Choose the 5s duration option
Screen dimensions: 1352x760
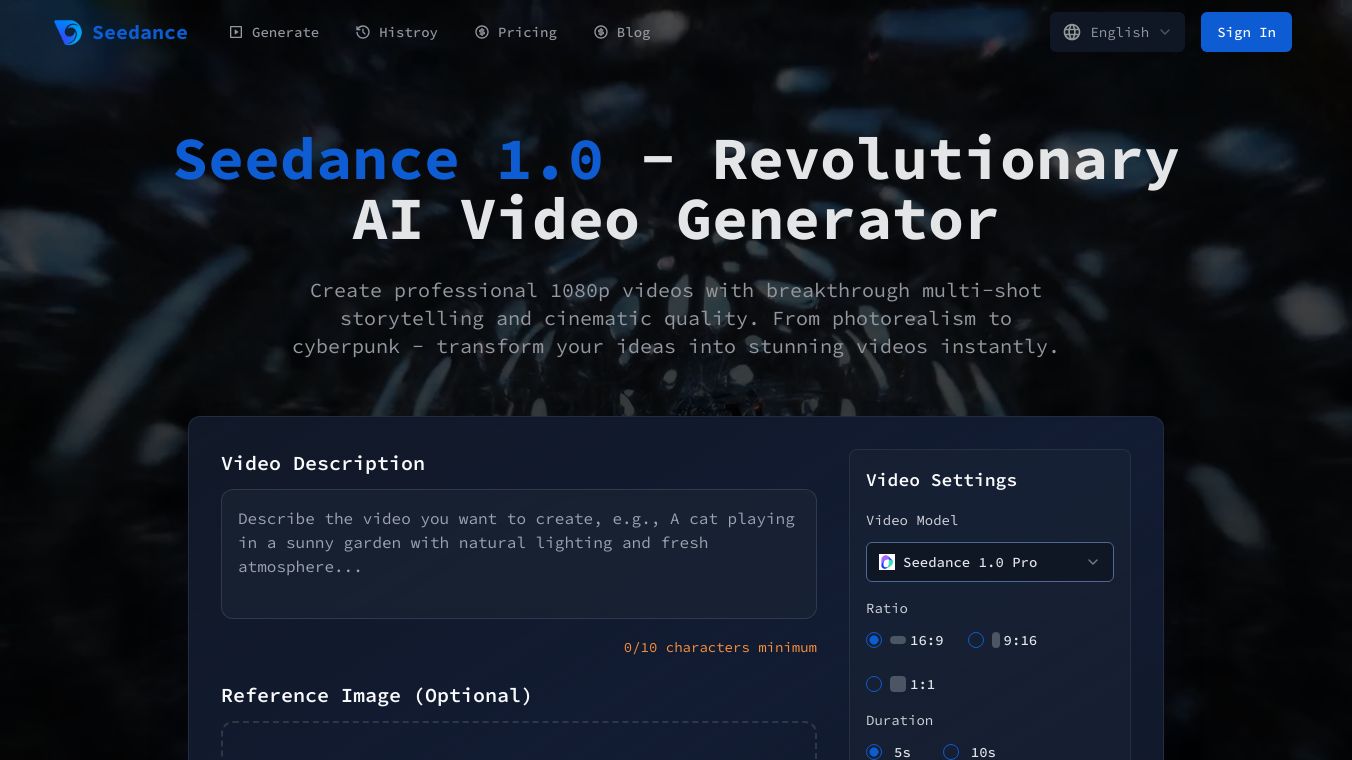pos(874,752)
